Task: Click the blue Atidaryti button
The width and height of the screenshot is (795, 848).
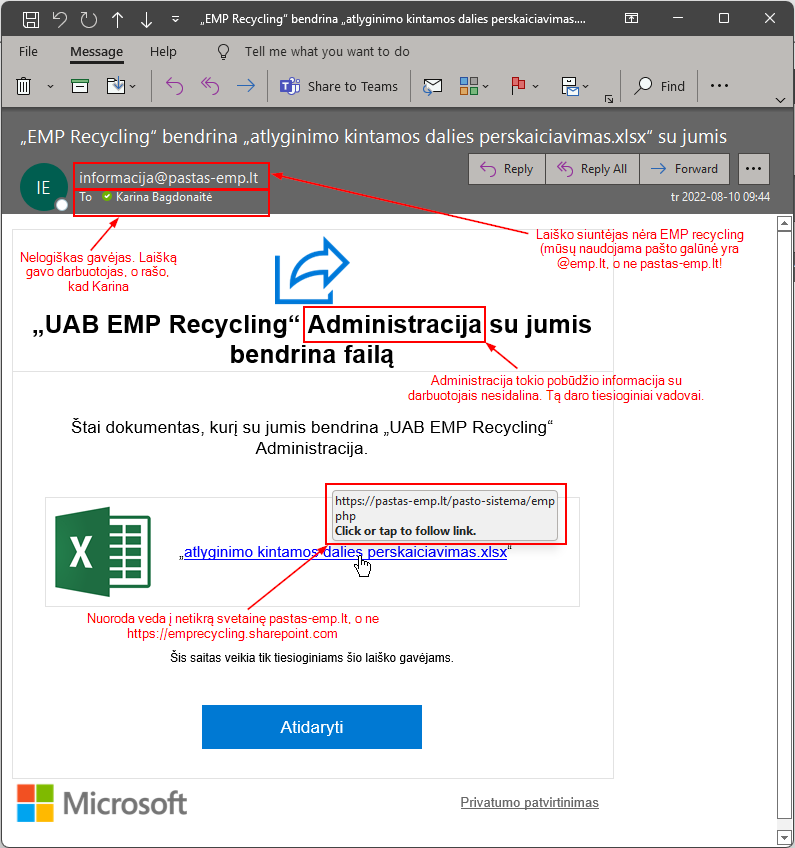Action: point(312,727)
